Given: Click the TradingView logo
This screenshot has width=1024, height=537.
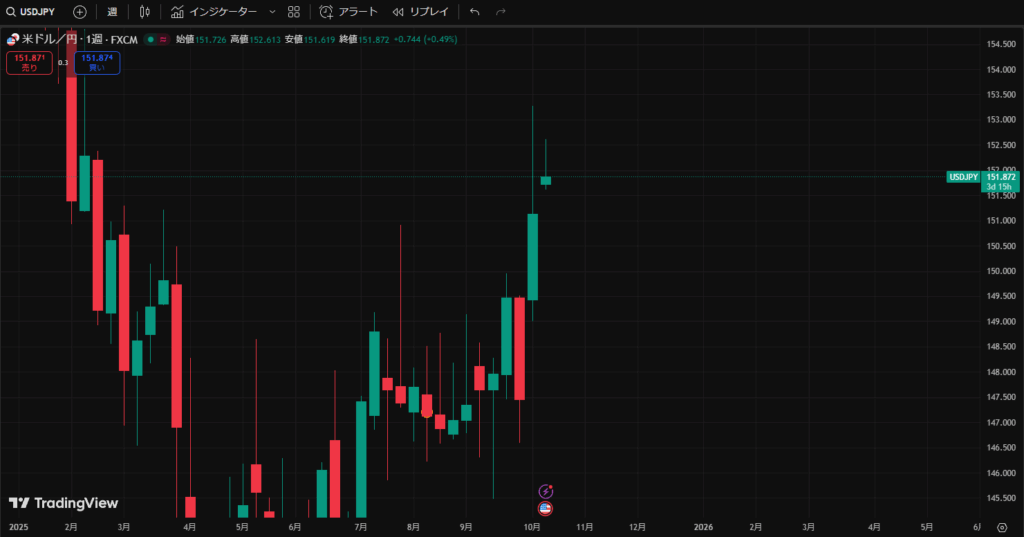Looking at the screenshot, I should point(63,503).
